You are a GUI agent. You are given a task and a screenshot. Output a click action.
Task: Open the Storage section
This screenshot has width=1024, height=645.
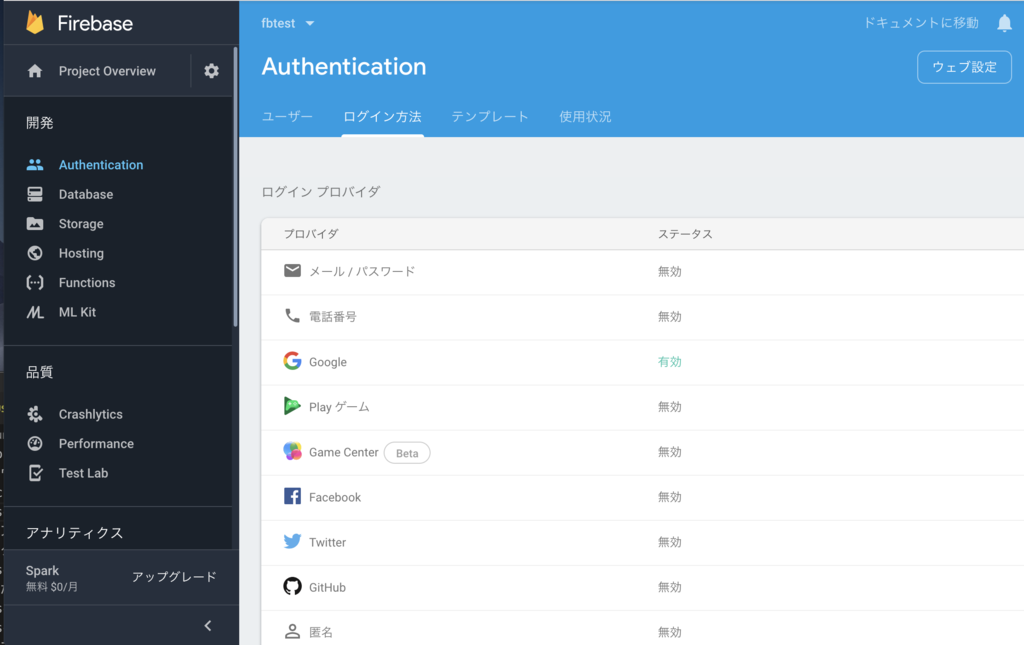[83, 223]
